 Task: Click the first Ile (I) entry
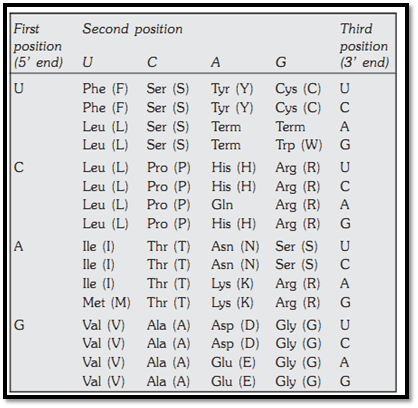[x=99, y=247]
